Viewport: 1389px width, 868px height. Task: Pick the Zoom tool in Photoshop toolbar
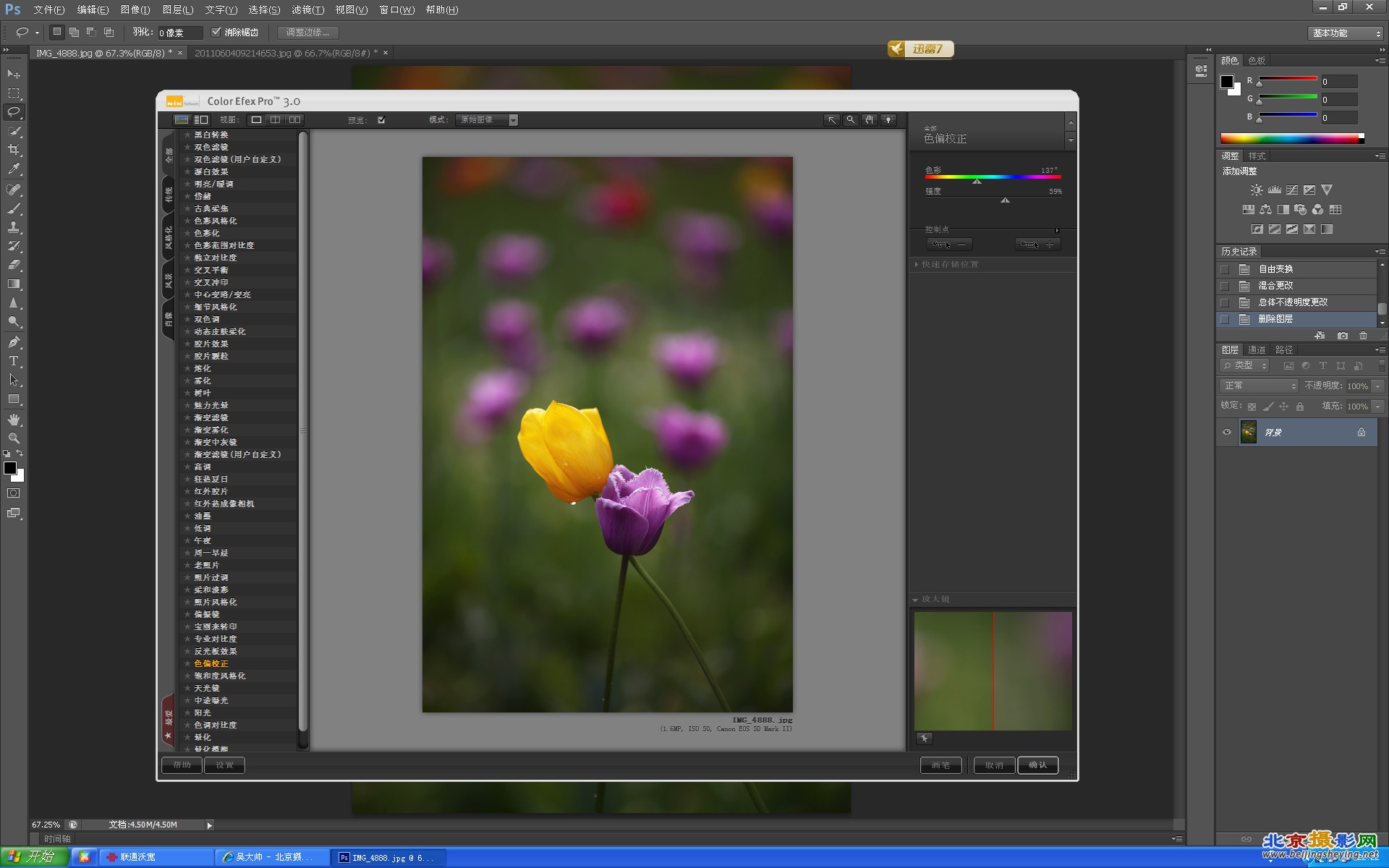[14, 438]
